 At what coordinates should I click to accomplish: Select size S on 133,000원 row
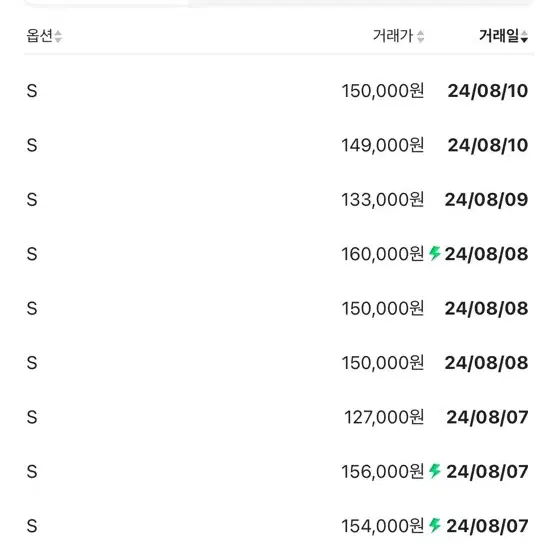pos(32,200)
